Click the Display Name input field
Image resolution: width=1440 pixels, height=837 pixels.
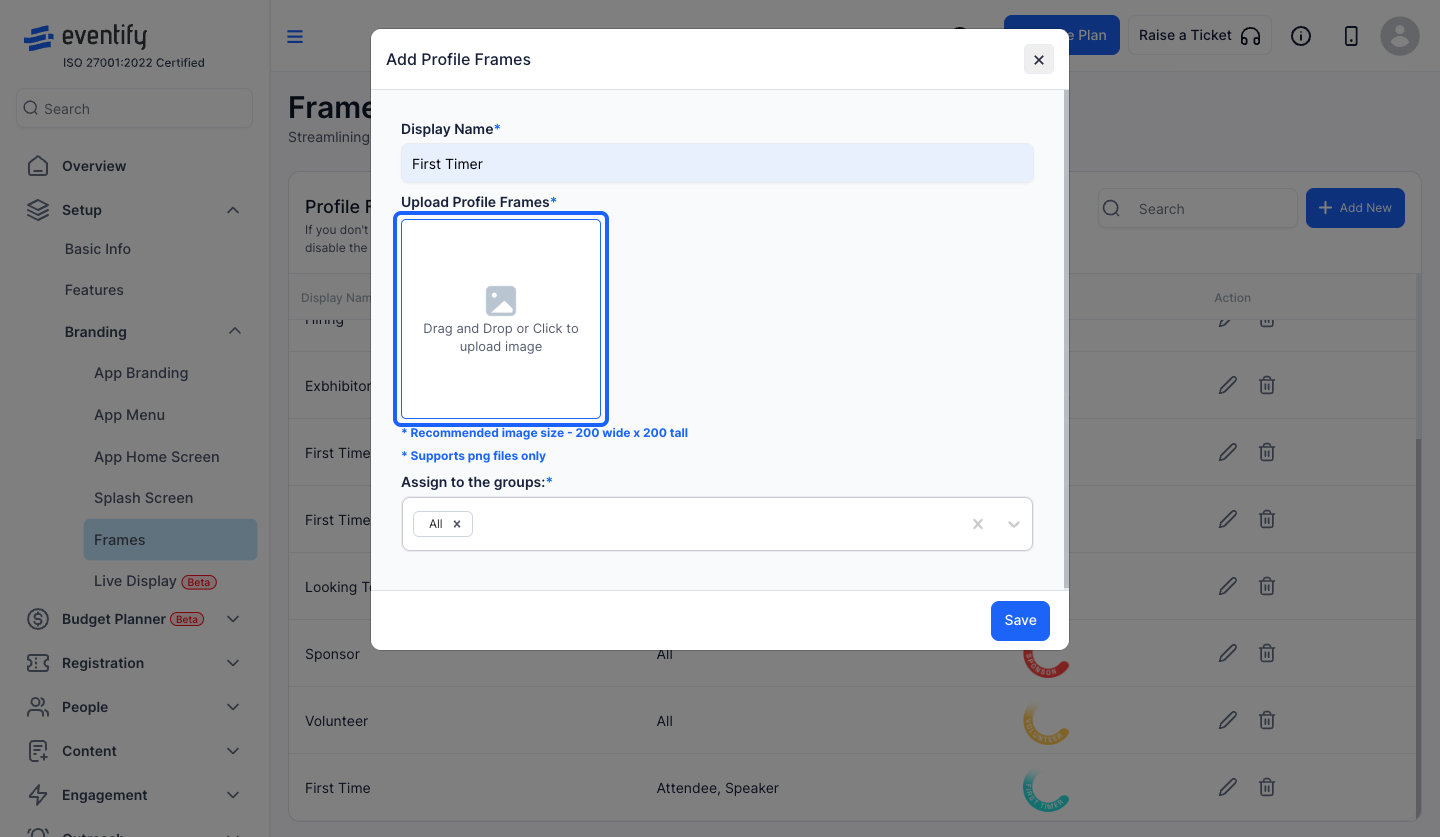click(x=717, y=164)
